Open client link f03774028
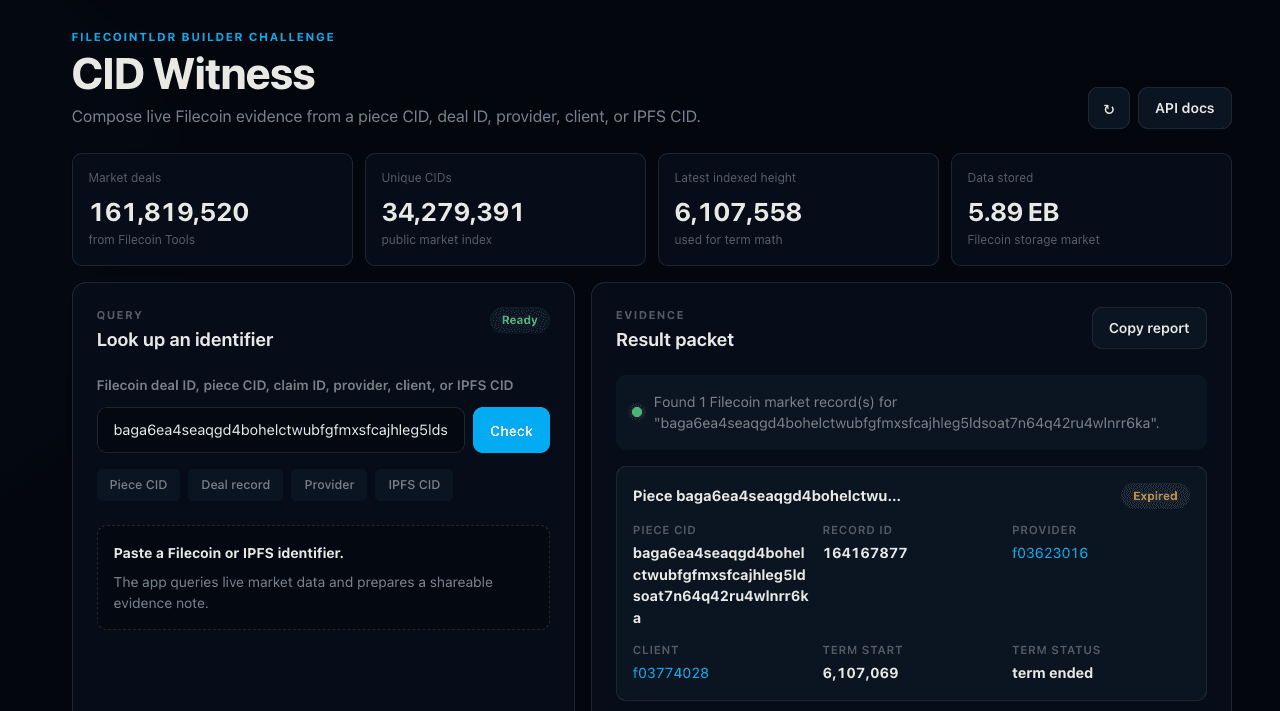1280x711 pixels. click(671, 673)
